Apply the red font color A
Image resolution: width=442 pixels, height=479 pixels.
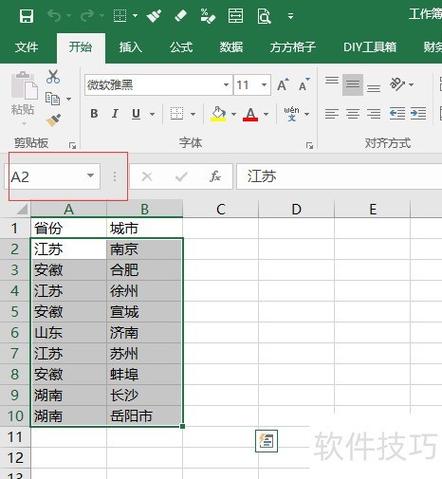click(x=250, y=114)
